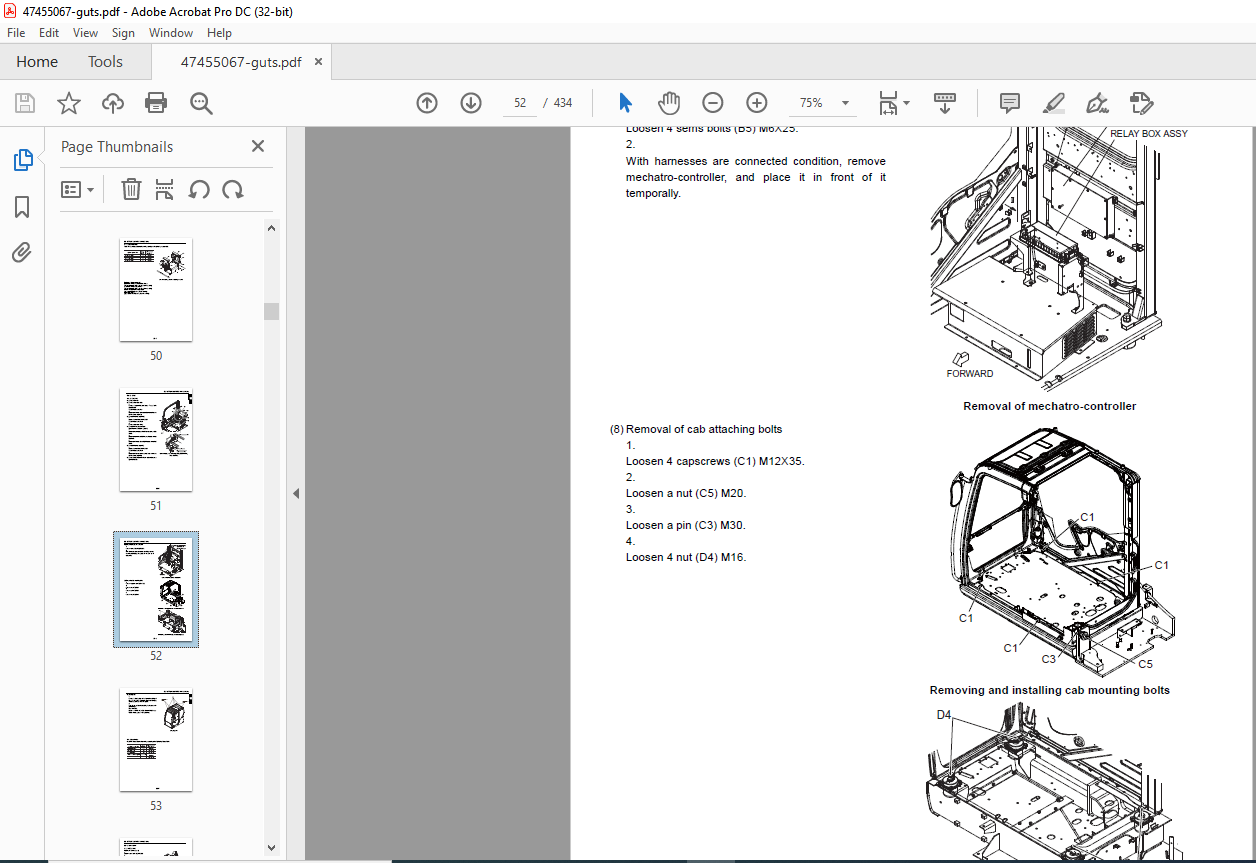Open the Window menu

[171, 33]
